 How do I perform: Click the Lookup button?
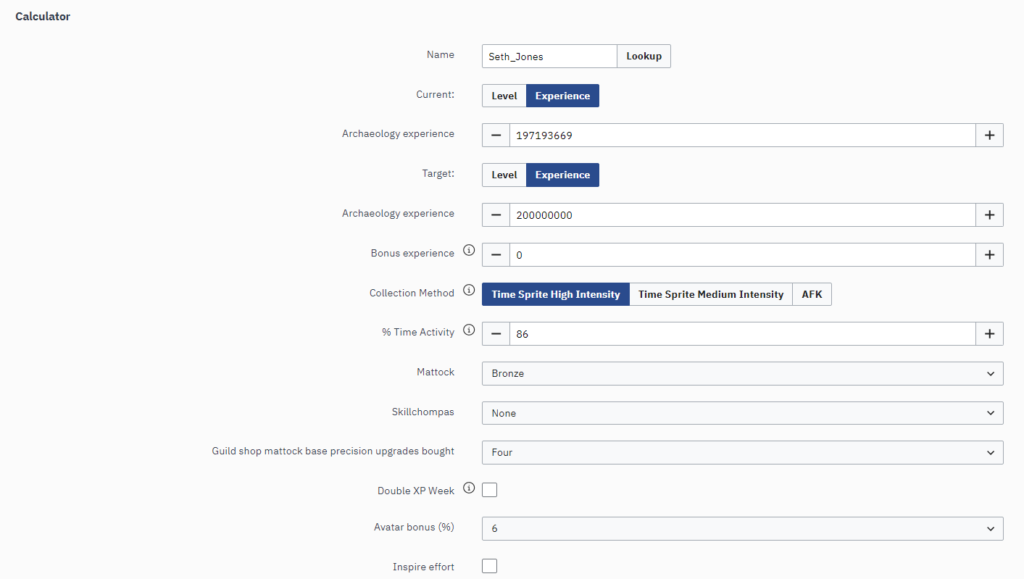click(643, 56)
